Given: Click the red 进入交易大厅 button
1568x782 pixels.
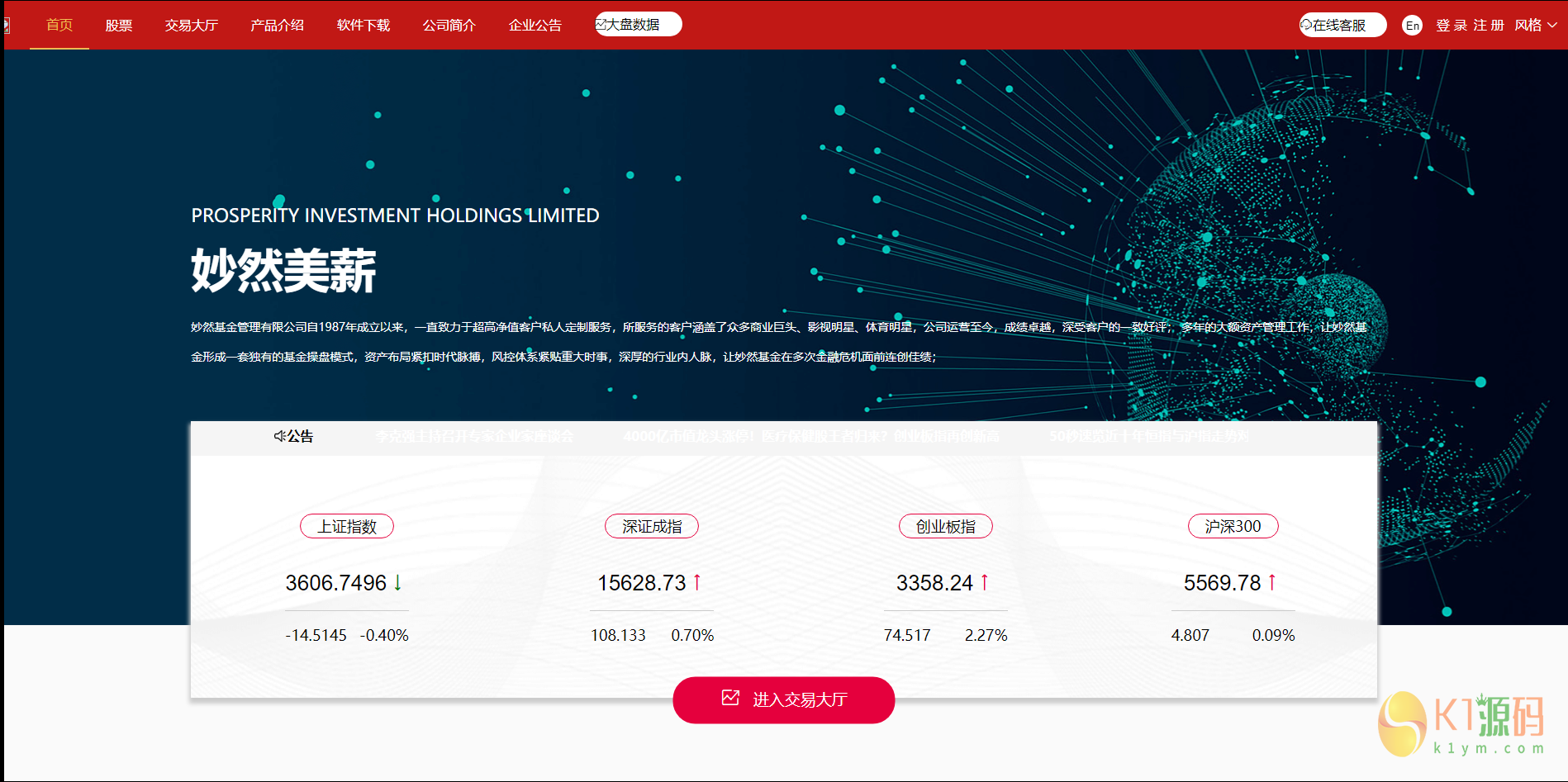Looking at the screenshot, I should 784,700.
